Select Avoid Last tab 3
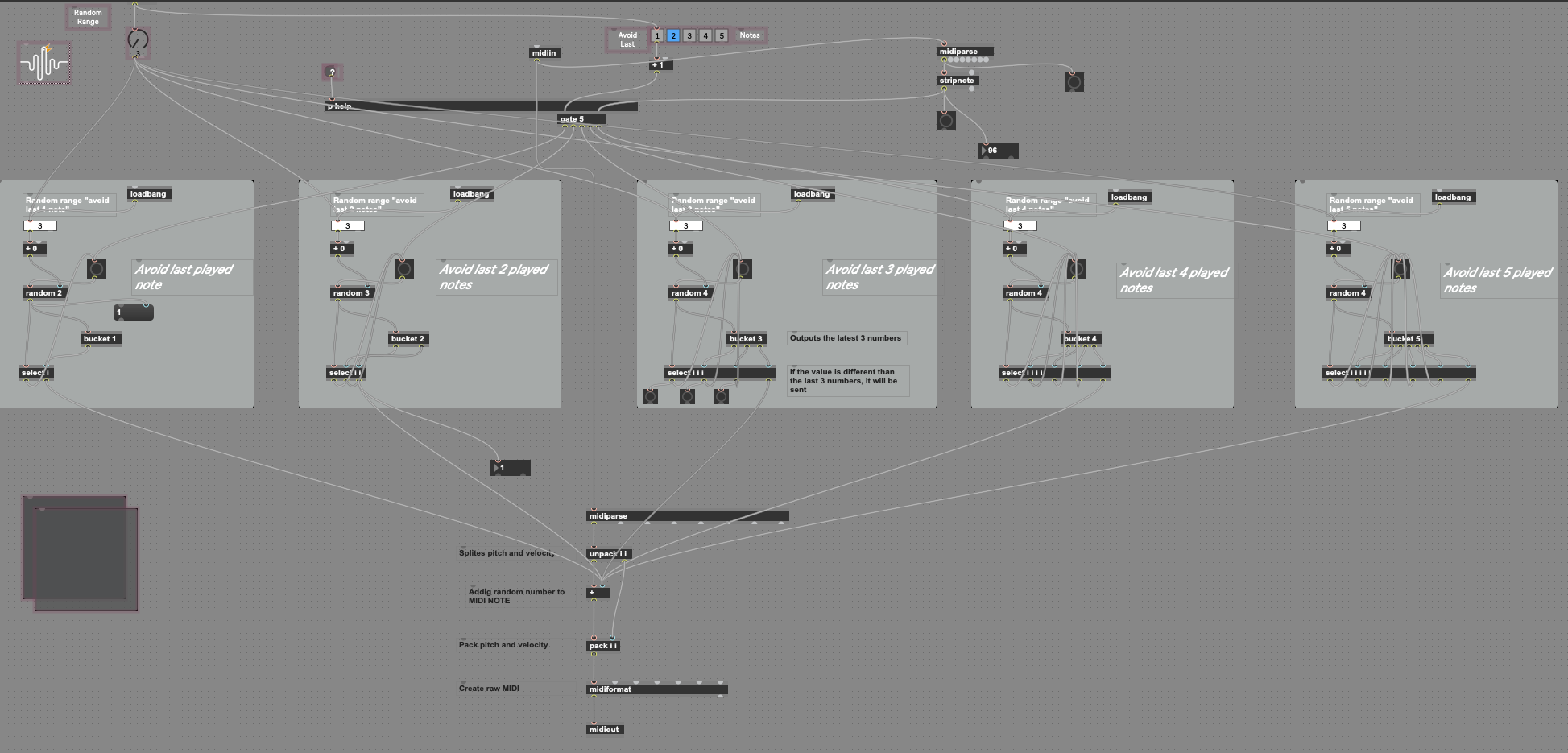The width and height of the screenshot is (1568, 753). click(x=689, y=35)
